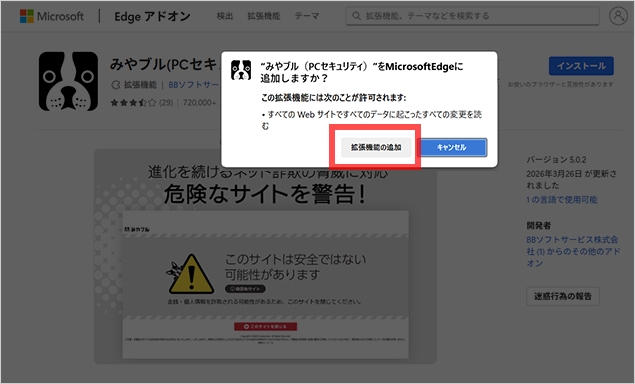Click the permission text すべての Web サイト
The height and width of the screenshot is (384, 635).
[x=371, y=120]
